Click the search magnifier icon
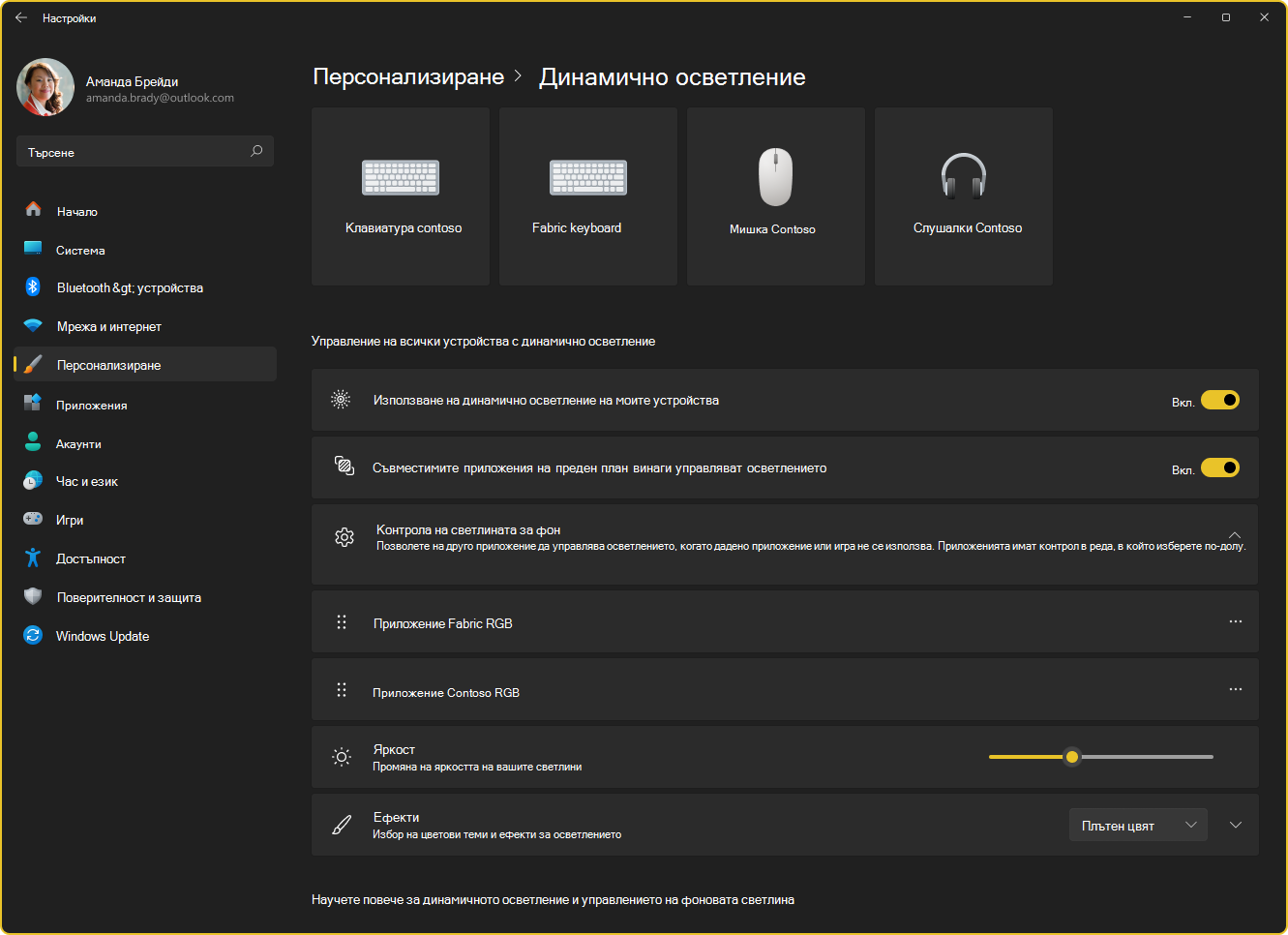This screenshot has height=935, width=1288. pyautogui.click(x=256, y=151)
